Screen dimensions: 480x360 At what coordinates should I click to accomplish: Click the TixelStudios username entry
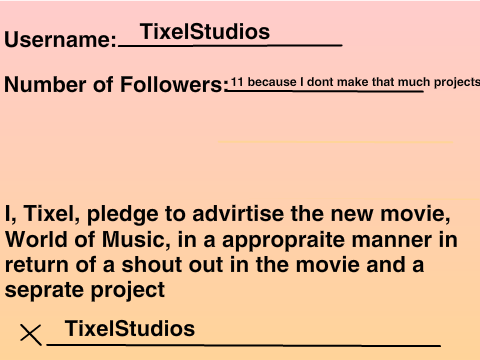[205, 32]
